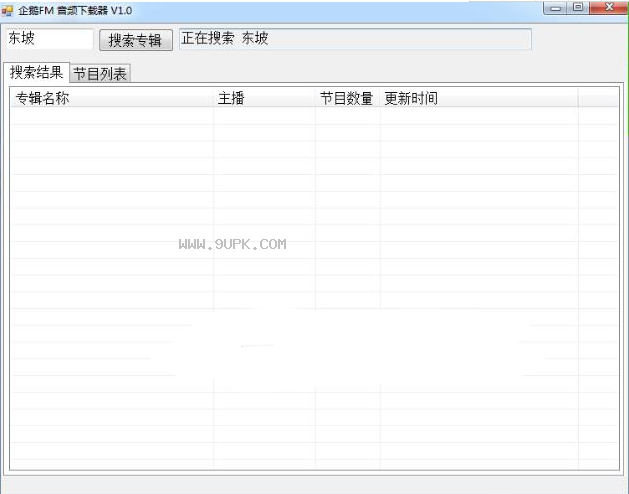Sort by the 主播 column header
The image size is (629, 494).
[x=264, y=98]
